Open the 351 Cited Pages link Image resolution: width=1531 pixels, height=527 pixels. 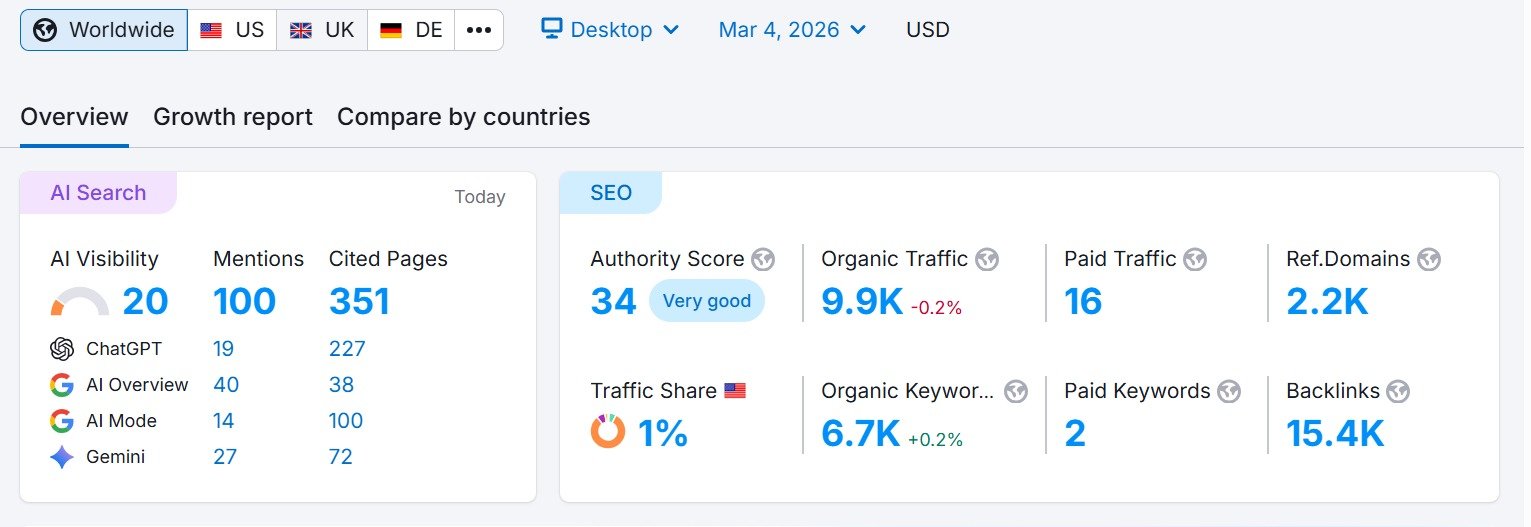point(359,301)
